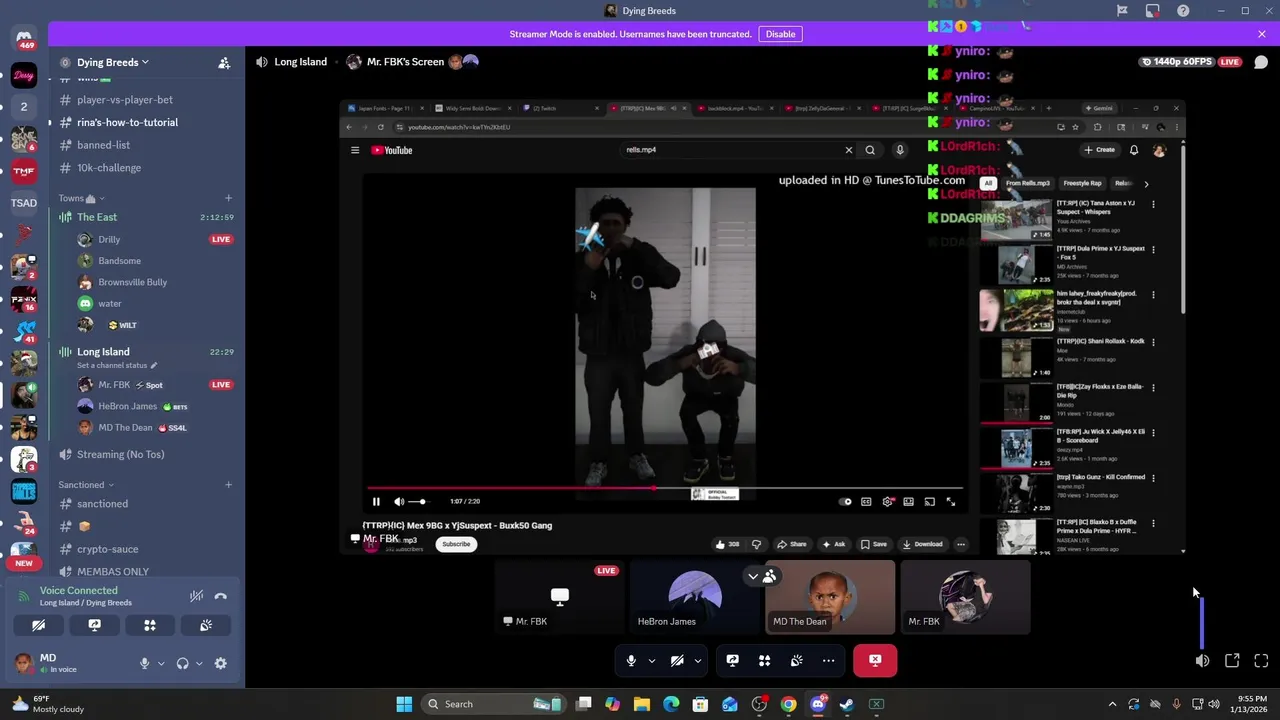Open File Explorer from the taskbar
This screenshot has height=720, width=1280.
(x=642, y=704)
